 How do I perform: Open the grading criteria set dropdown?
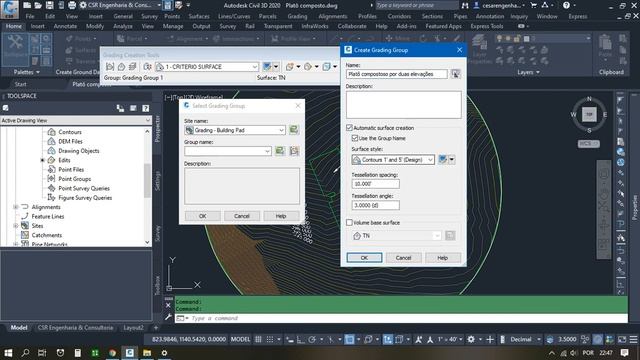coord(254,67)
